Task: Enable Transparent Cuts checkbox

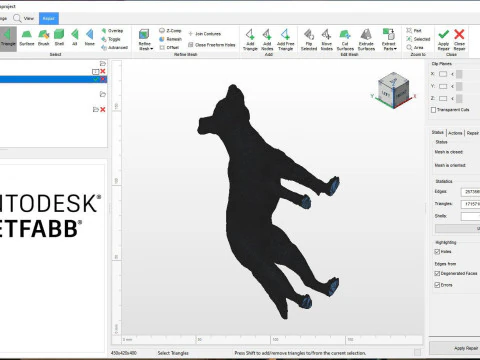Action: pyautogui.click(x=433, y=110)
